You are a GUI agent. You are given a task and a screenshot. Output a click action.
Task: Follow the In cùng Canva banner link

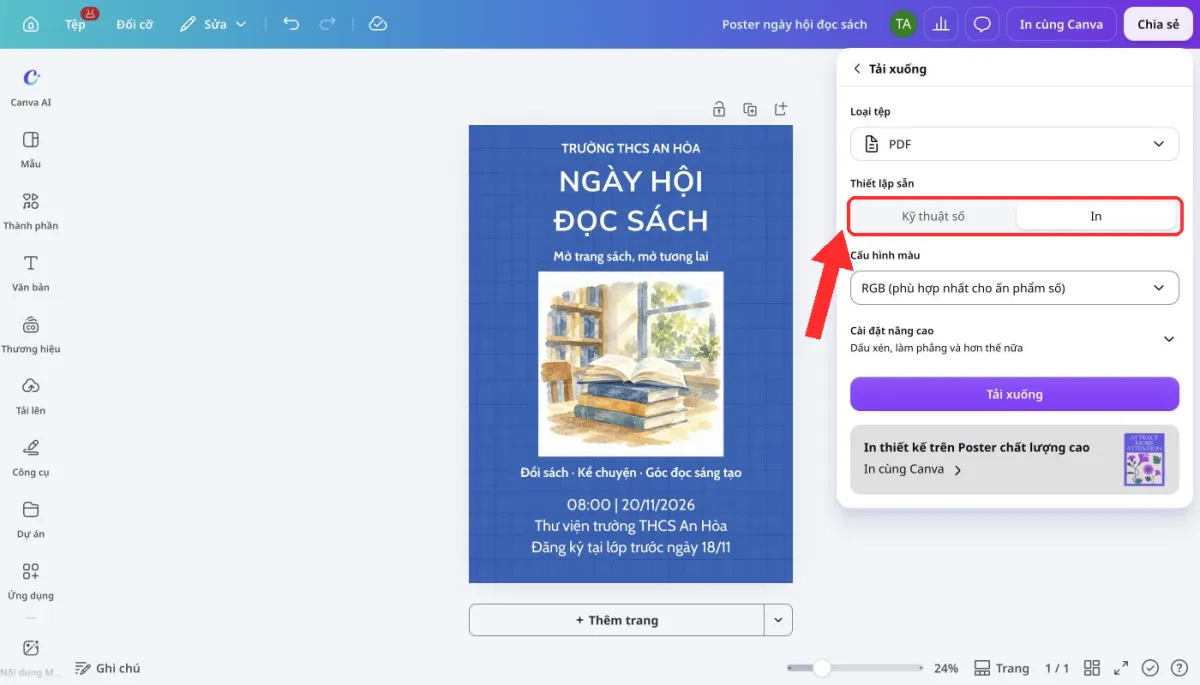click(913, 469)
